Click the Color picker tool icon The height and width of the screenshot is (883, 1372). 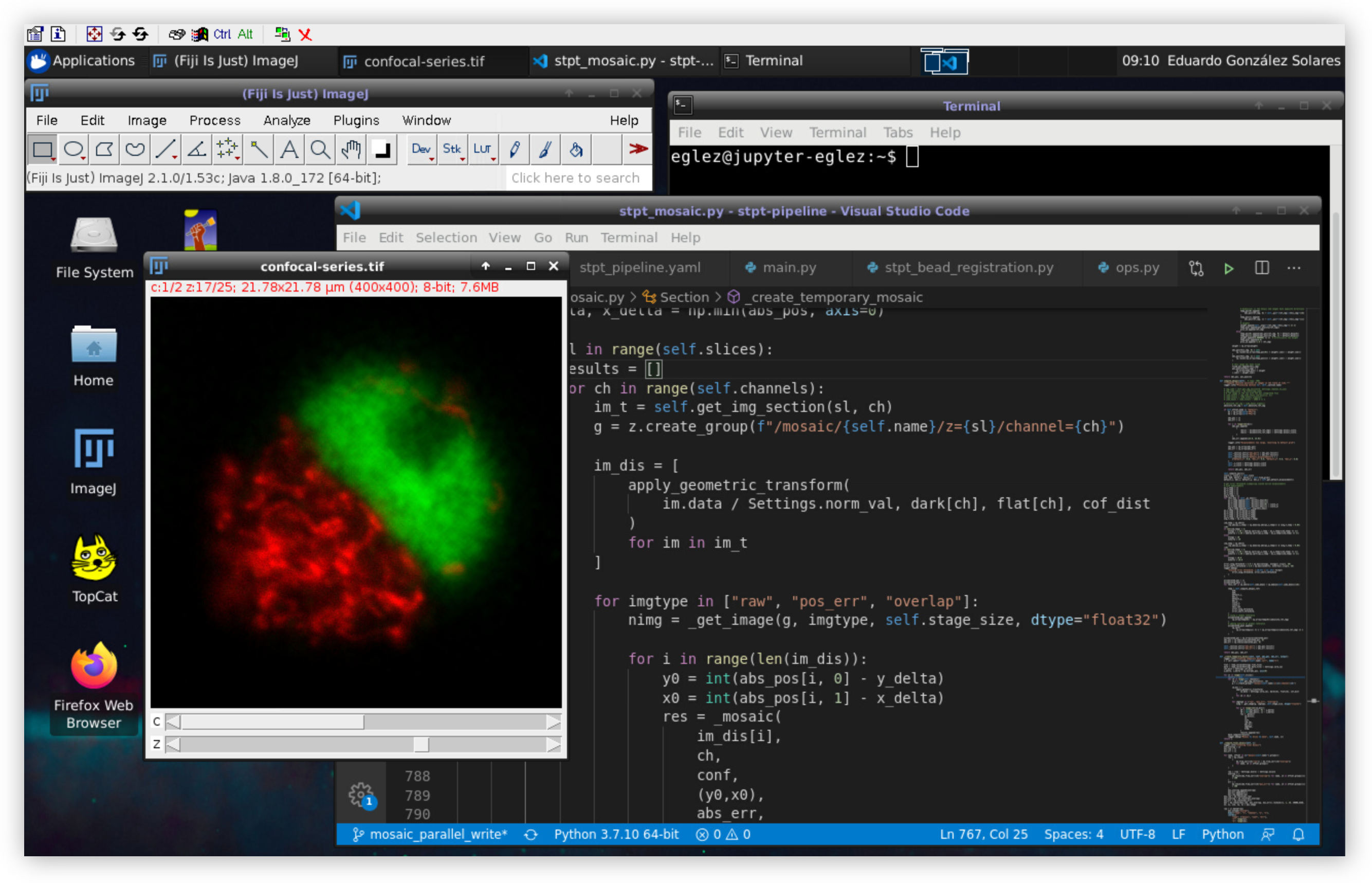tap(382, 150)
